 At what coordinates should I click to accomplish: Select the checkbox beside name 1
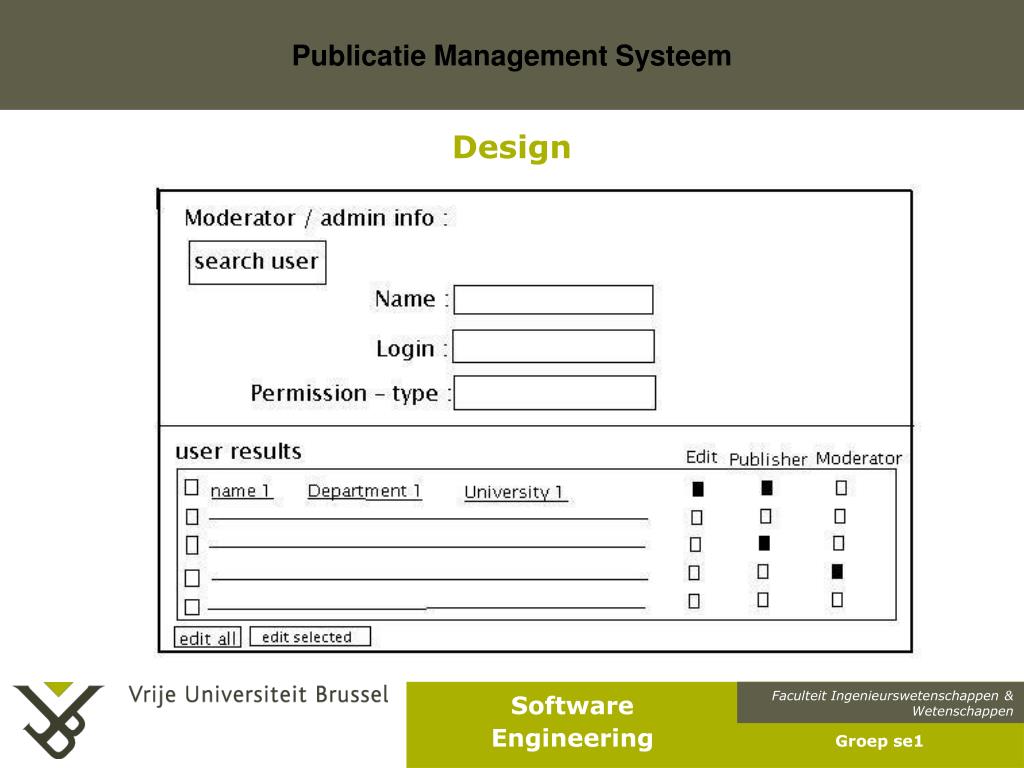(192, 488)
